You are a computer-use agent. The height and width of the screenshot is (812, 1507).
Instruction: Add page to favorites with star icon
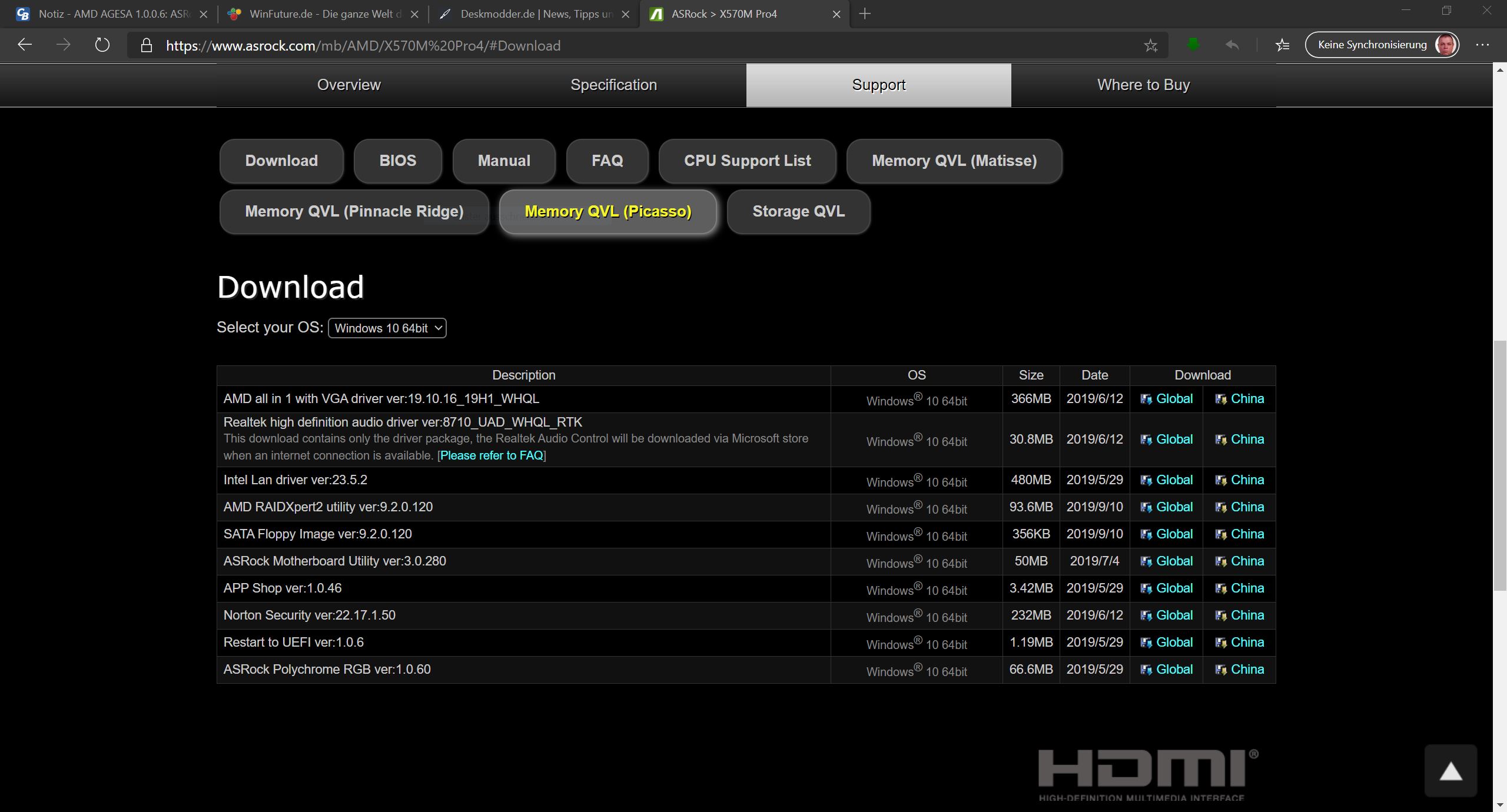click(1150, 45)
